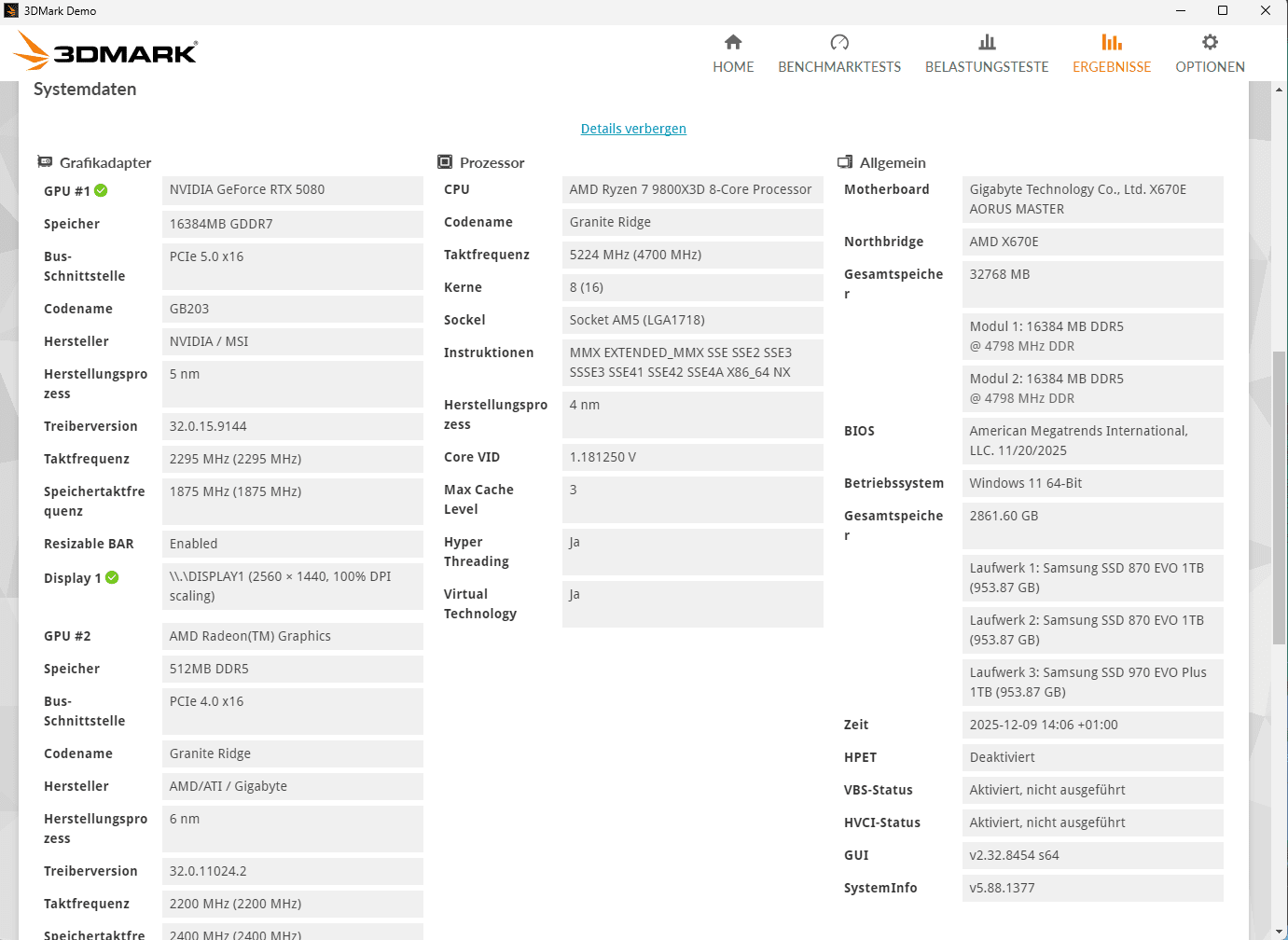Image resolution: width=1288 pixels, height=940 pixels.
Task: Click Northbridge 'AMD X670E' value
Action: 1093,242
